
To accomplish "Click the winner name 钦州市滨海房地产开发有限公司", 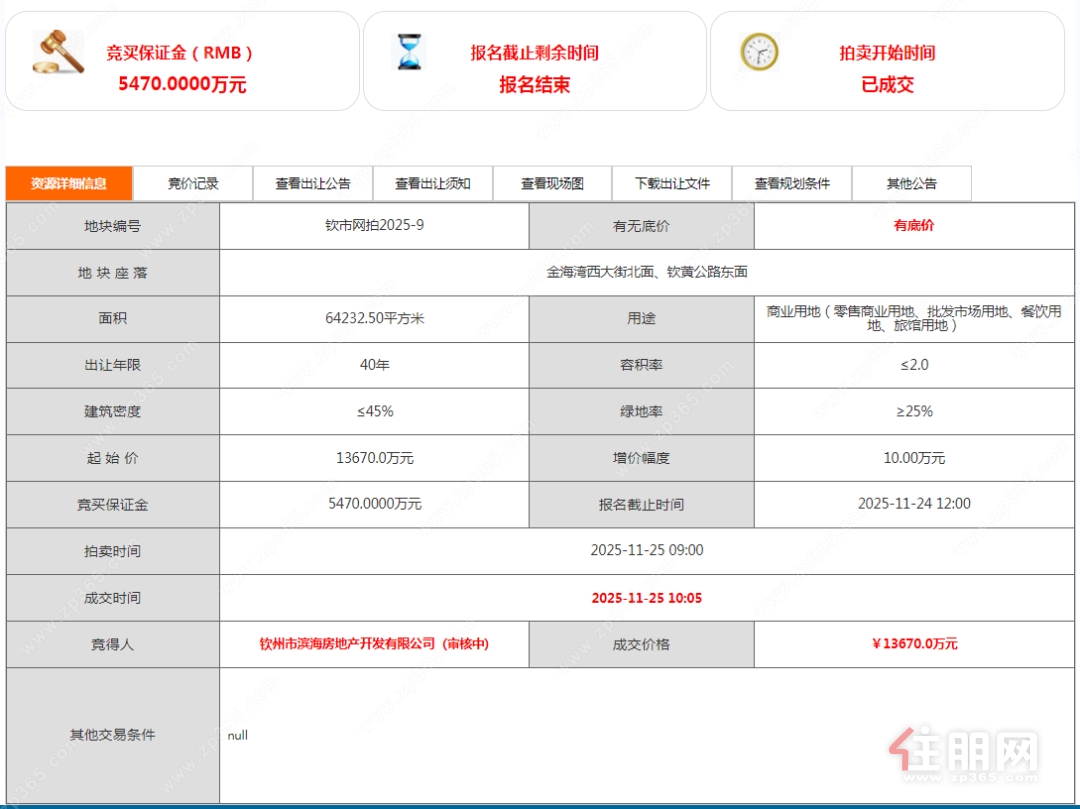I will coord(374,644).
